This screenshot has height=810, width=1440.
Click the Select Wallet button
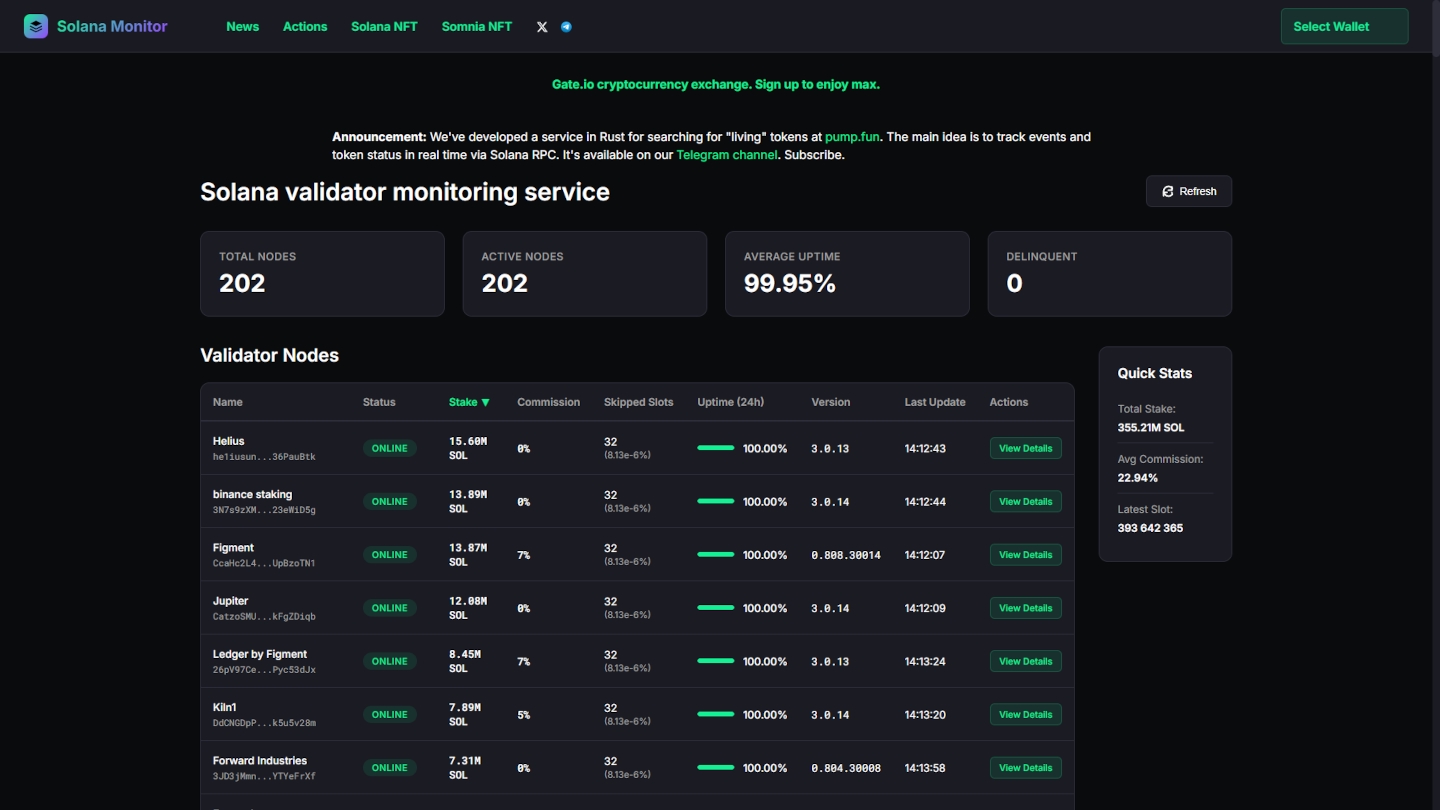click(1344, 27)
